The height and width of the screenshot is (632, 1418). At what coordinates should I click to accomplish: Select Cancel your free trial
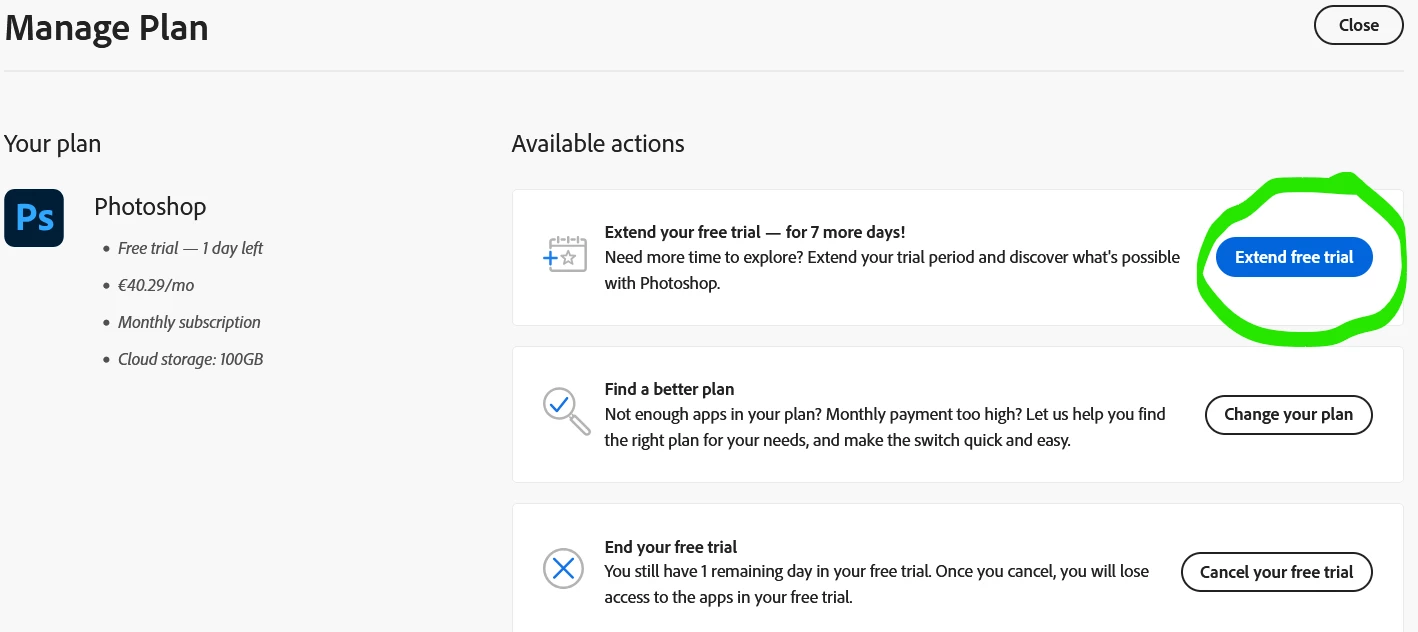pyautogui.click(x=1276, y=572)
